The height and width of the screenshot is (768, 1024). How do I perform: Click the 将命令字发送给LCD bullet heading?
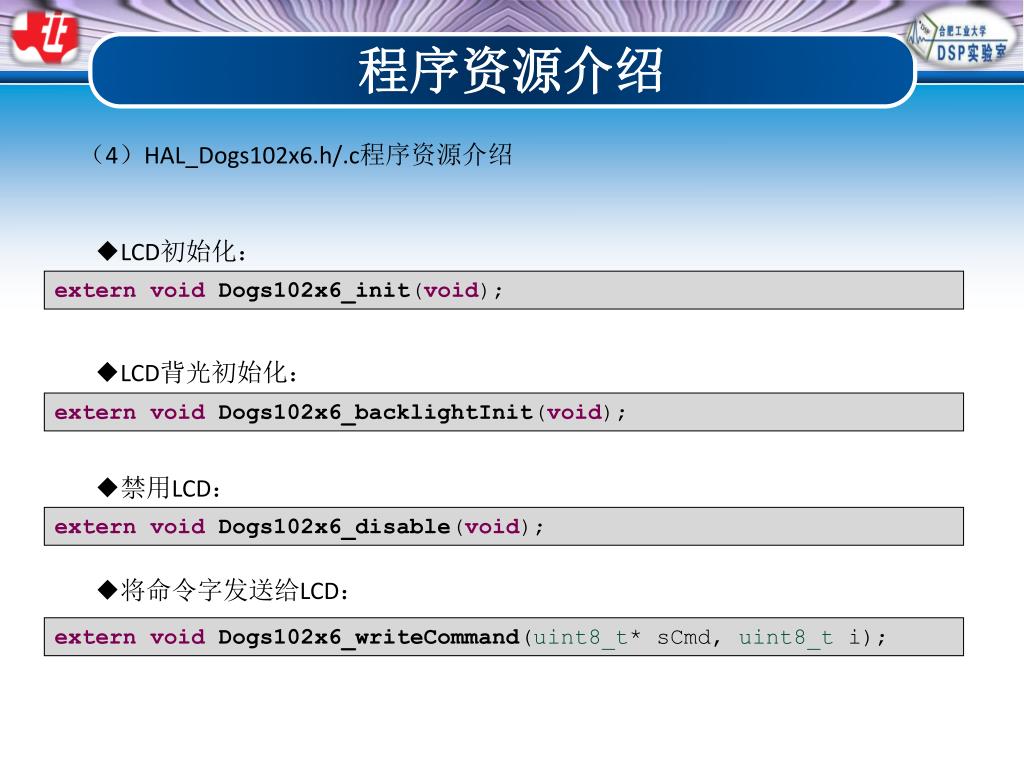pos(223,590)
